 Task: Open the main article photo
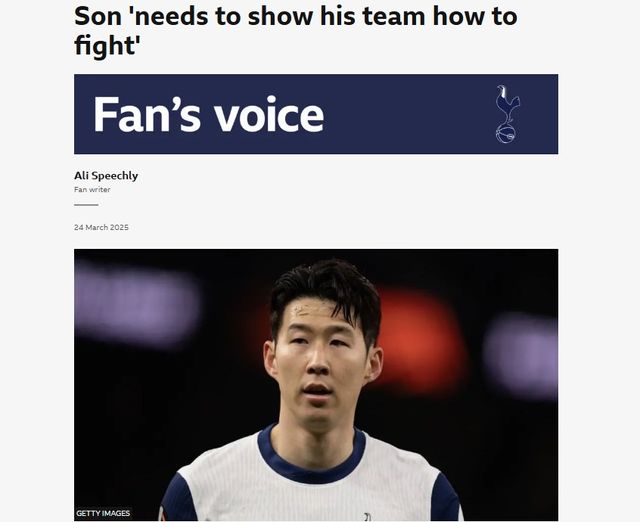[316, 385]
